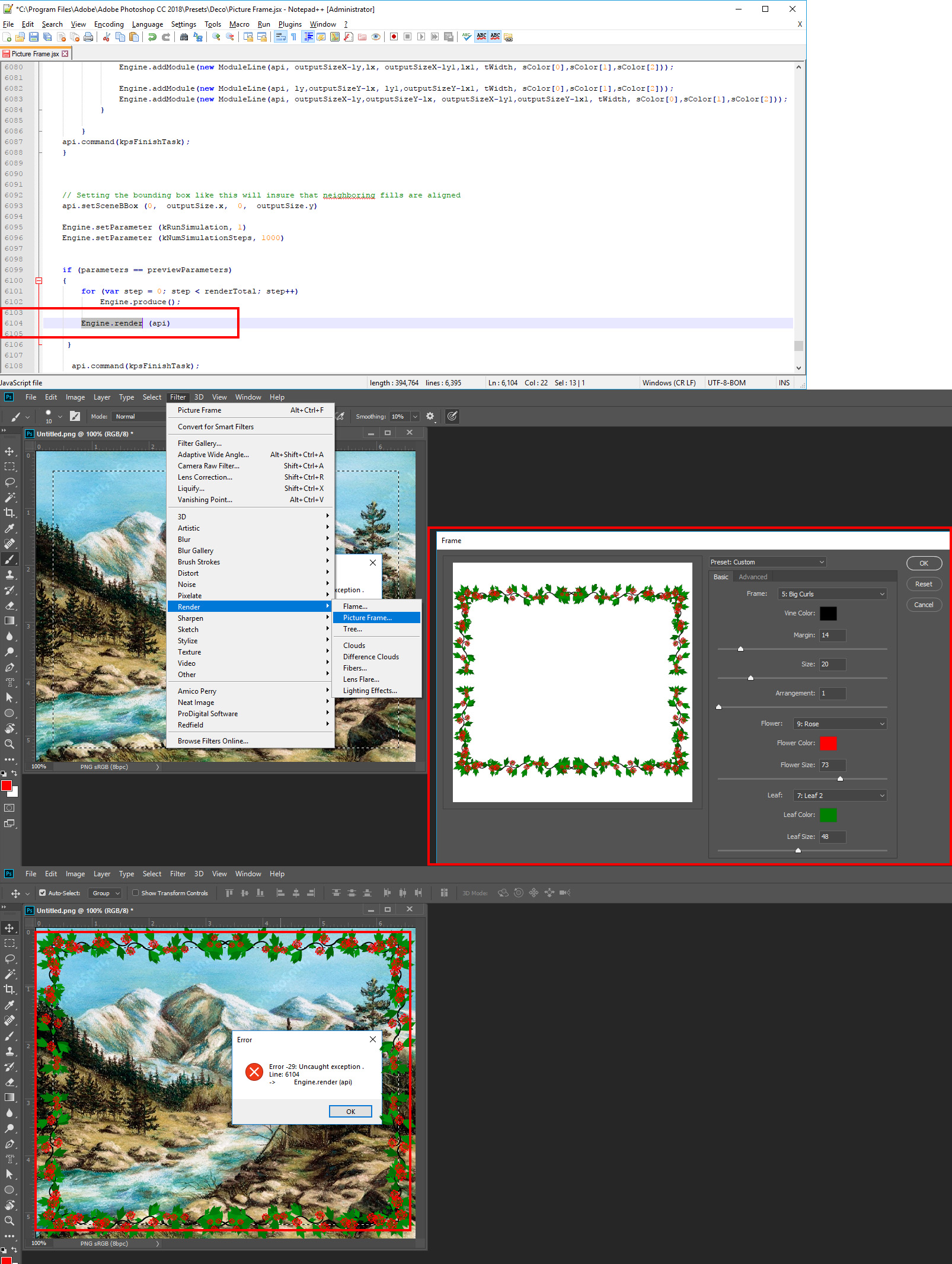Open the Flower dropdown showing 9: Rose
Image resolution: width=952 pixels, height=1264 pixels.
tap(839, 723)
